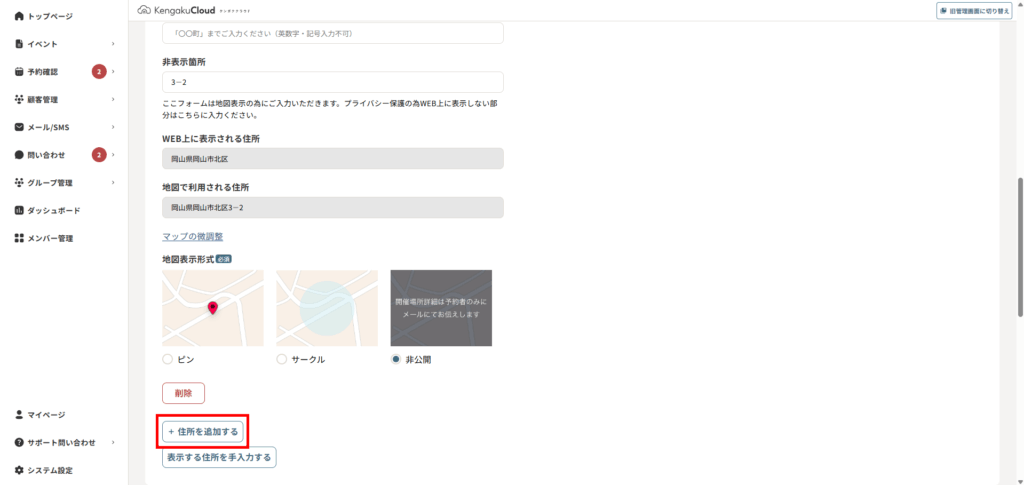The image size is (1024, 485).
Task: Click the システム設定 gear icon
Action: pyautogui.click(x=19, y=470)
